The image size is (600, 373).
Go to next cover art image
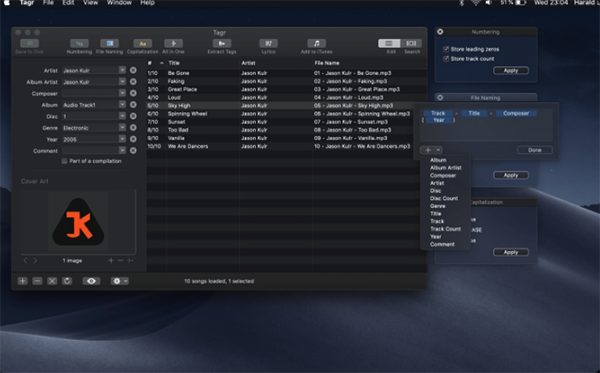pos(35,261)
